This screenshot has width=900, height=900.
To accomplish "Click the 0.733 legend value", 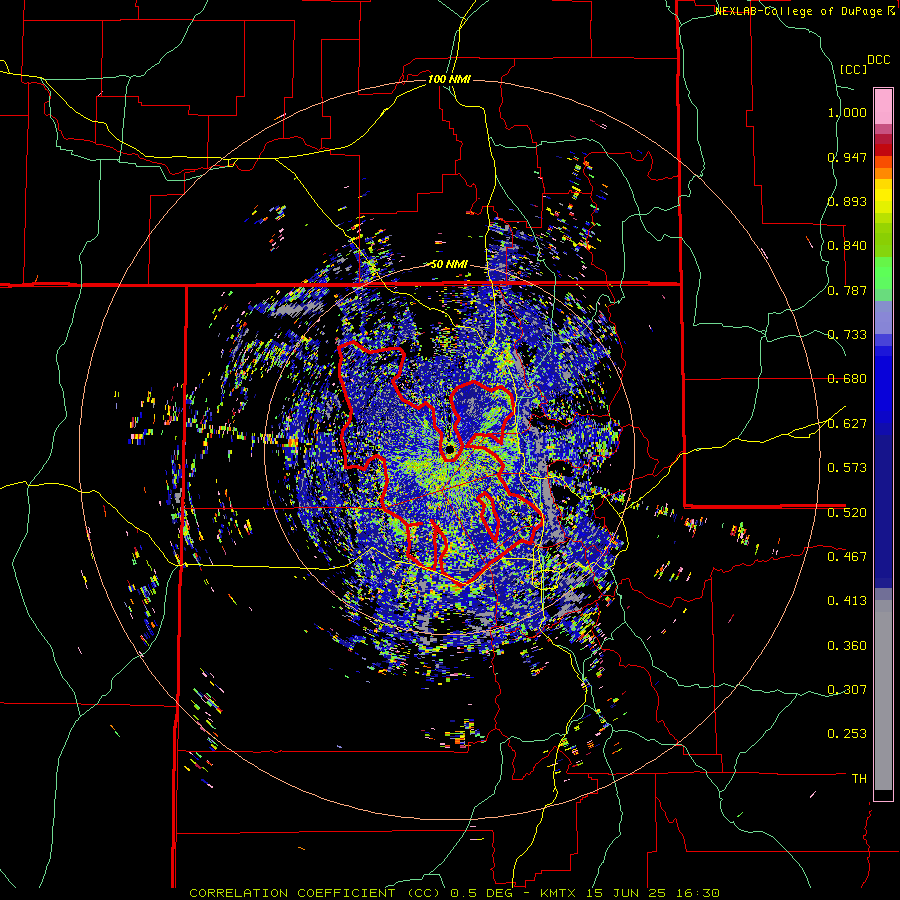I will 847,334.
